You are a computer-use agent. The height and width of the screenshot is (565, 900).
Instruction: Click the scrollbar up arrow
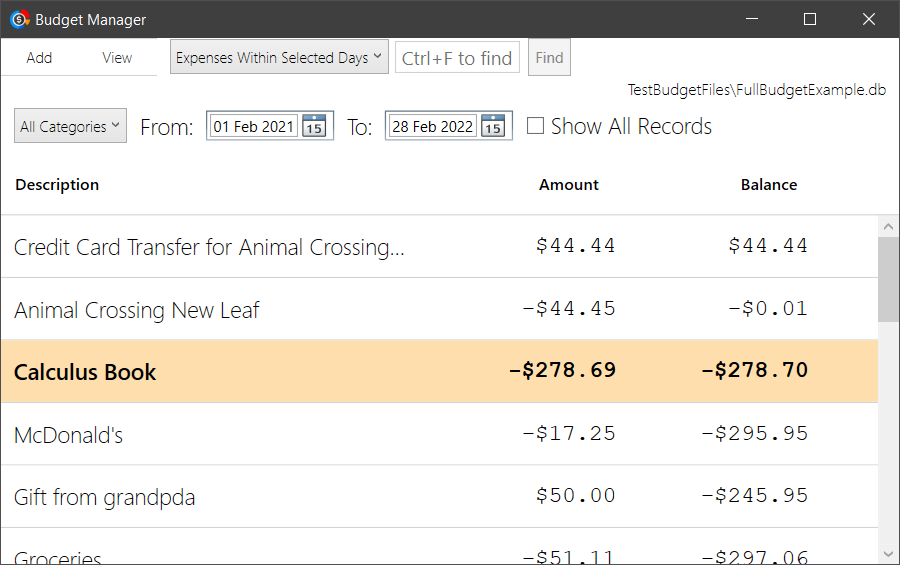coord(889,226)
